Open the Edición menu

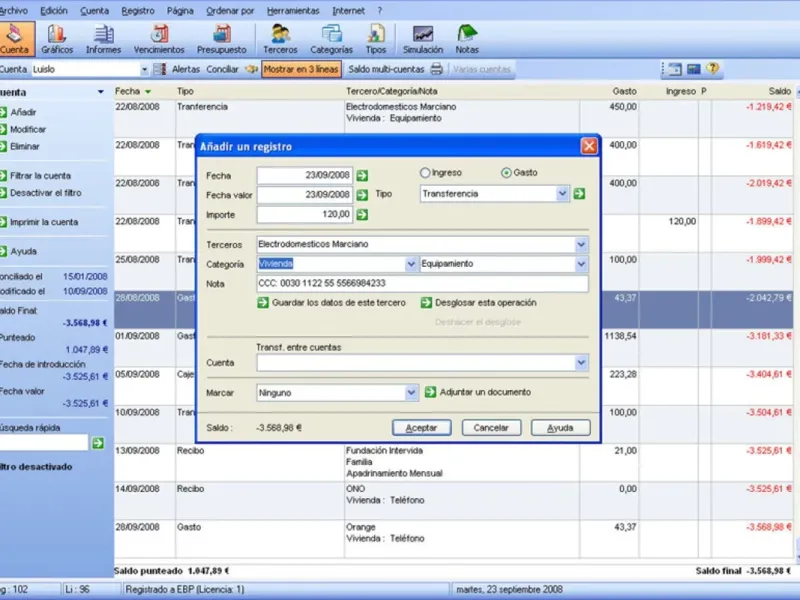click(54, 11)
